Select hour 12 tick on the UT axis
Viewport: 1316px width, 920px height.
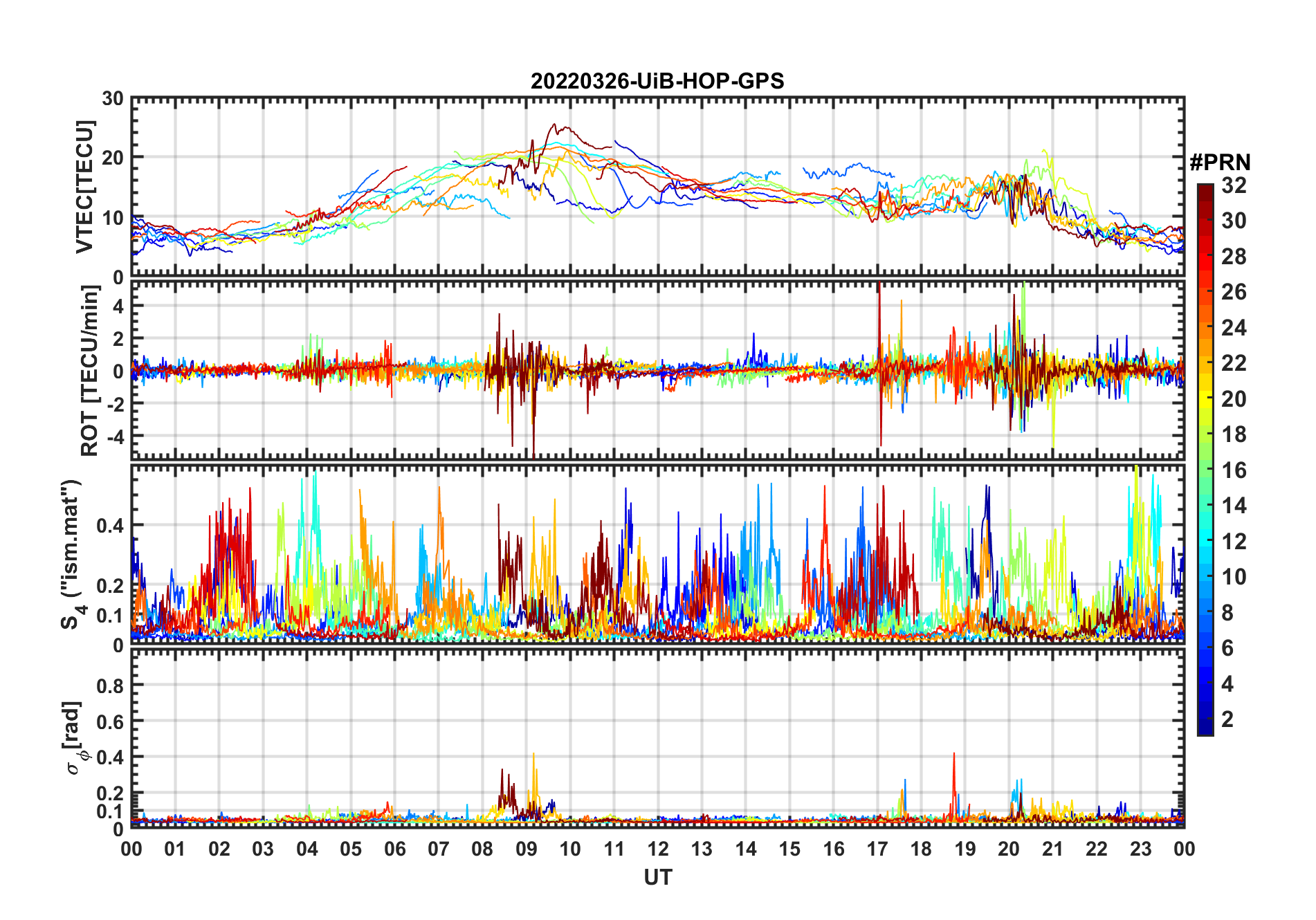tap(658, 849)
